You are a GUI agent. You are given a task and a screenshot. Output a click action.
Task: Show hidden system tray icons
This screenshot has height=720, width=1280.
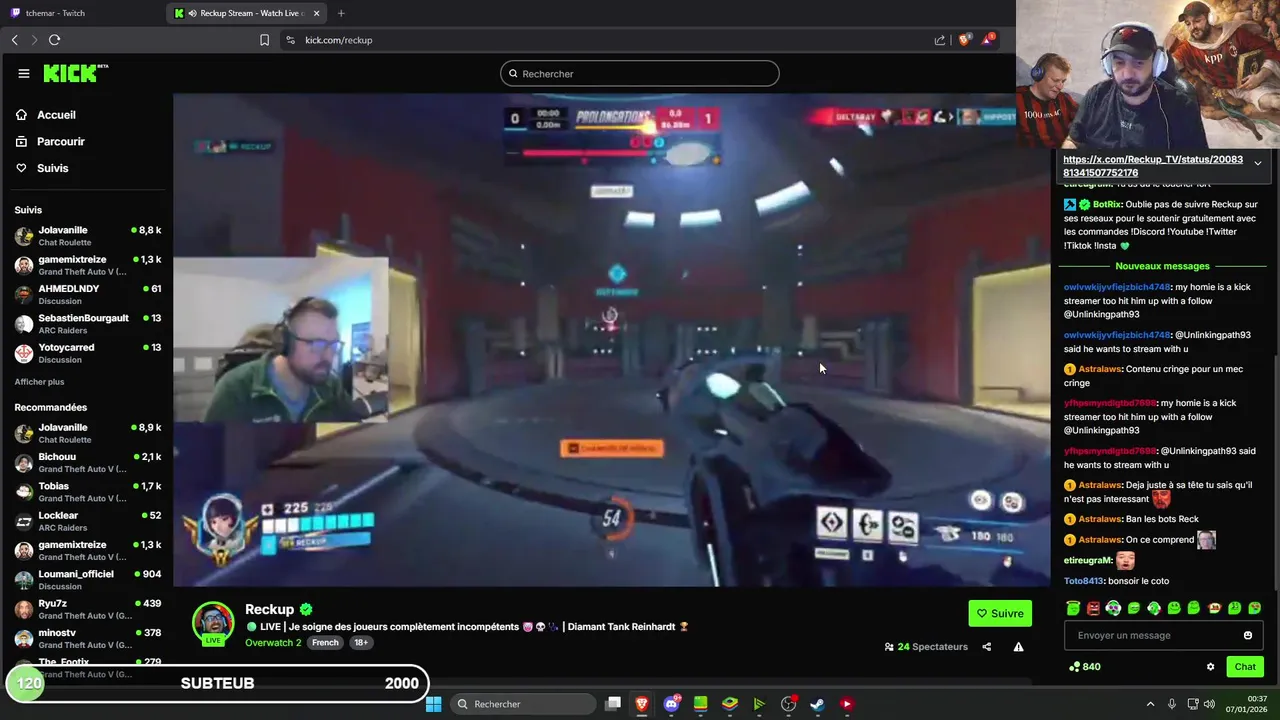[1150, 704]
